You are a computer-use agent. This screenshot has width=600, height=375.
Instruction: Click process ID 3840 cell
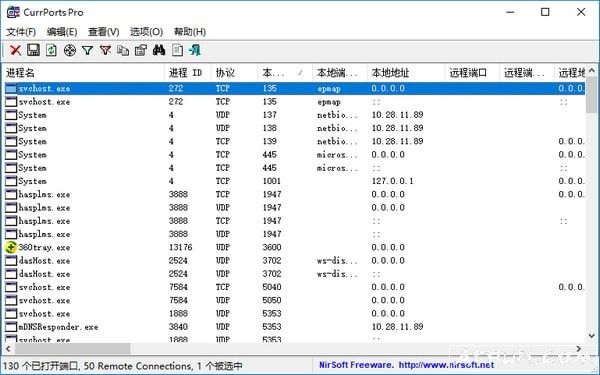click(178, 327)
